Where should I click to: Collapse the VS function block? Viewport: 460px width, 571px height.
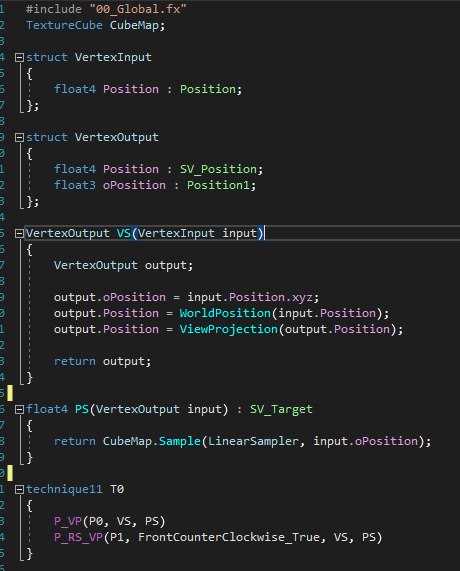pos(19,233)
